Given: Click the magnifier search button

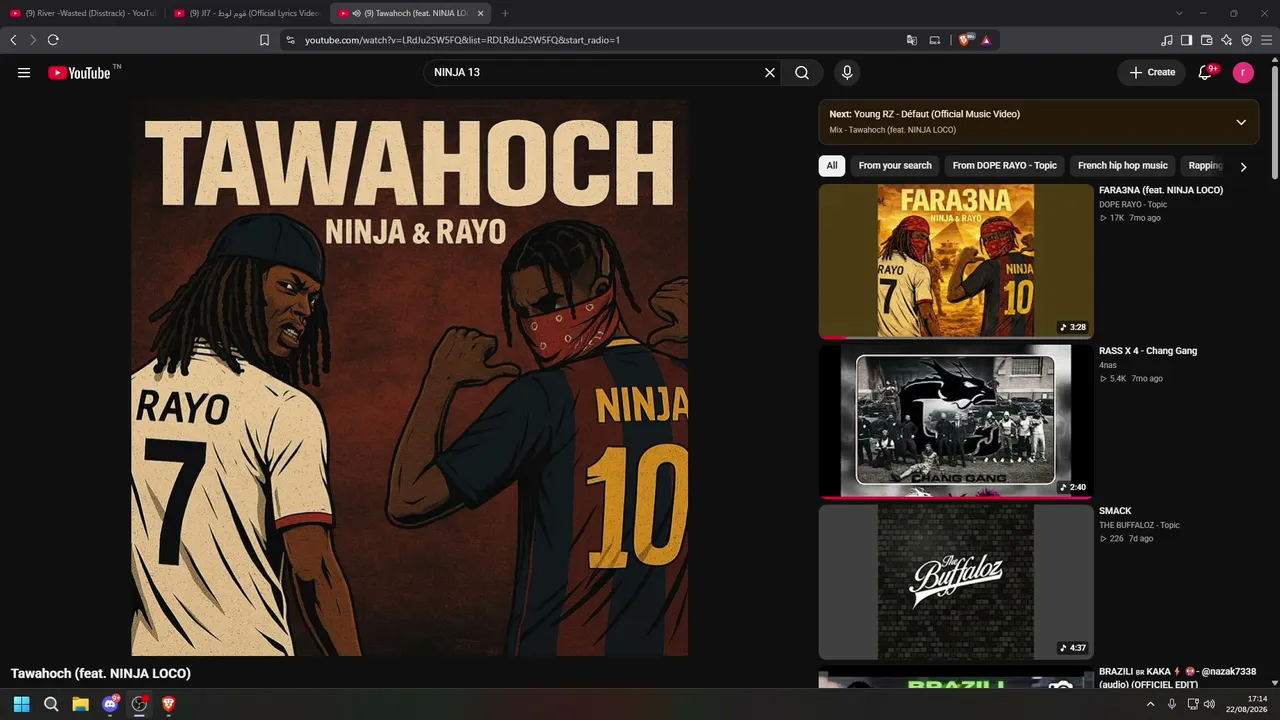Looking at the screenshot, I should click(x=802, y=72).
